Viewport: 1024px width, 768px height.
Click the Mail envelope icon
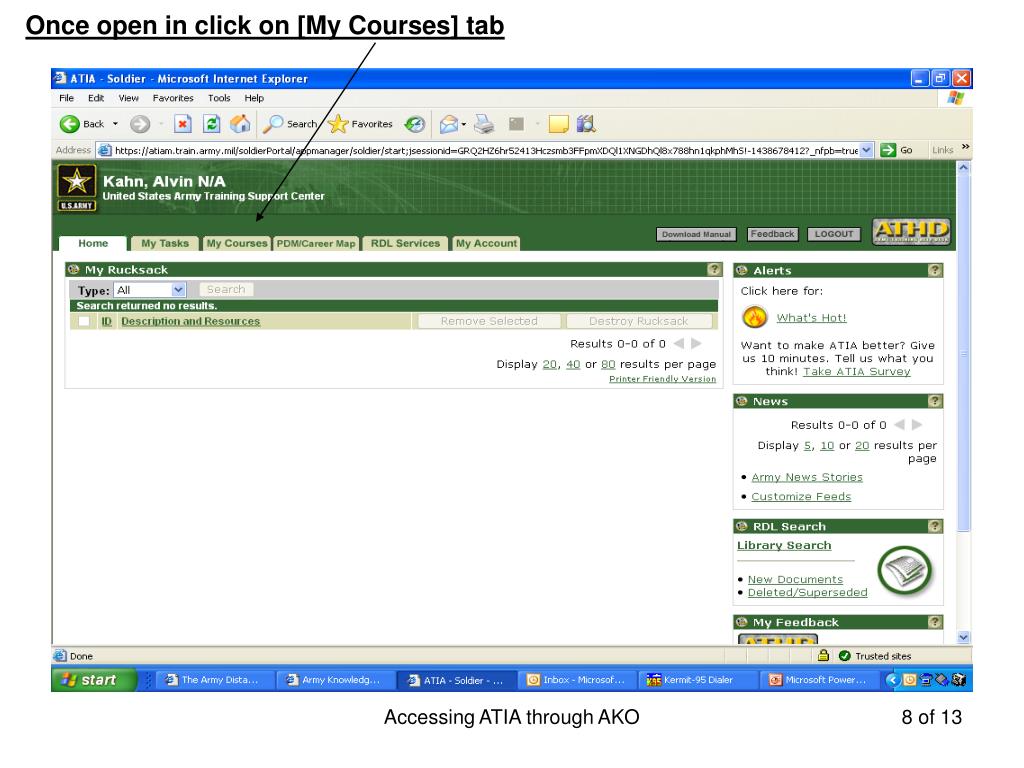[x=449, y=124]
